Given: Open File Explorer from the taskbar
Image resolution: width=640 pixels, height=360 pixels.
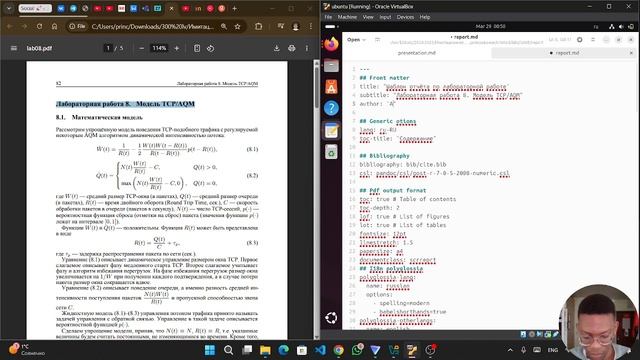Looking at the screenshot, I should pos(265,350).
